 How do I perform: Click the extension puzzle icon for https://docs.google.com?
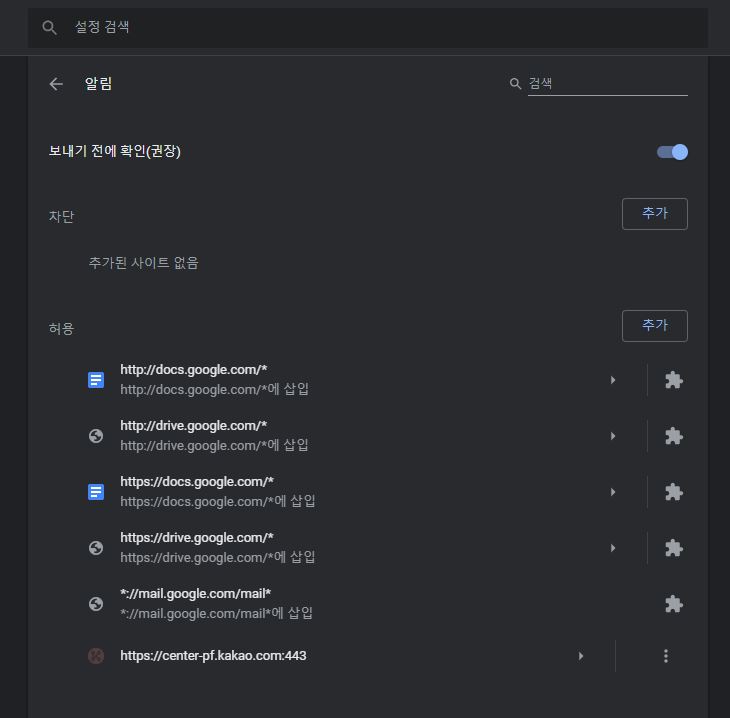(x=674, y=492)
